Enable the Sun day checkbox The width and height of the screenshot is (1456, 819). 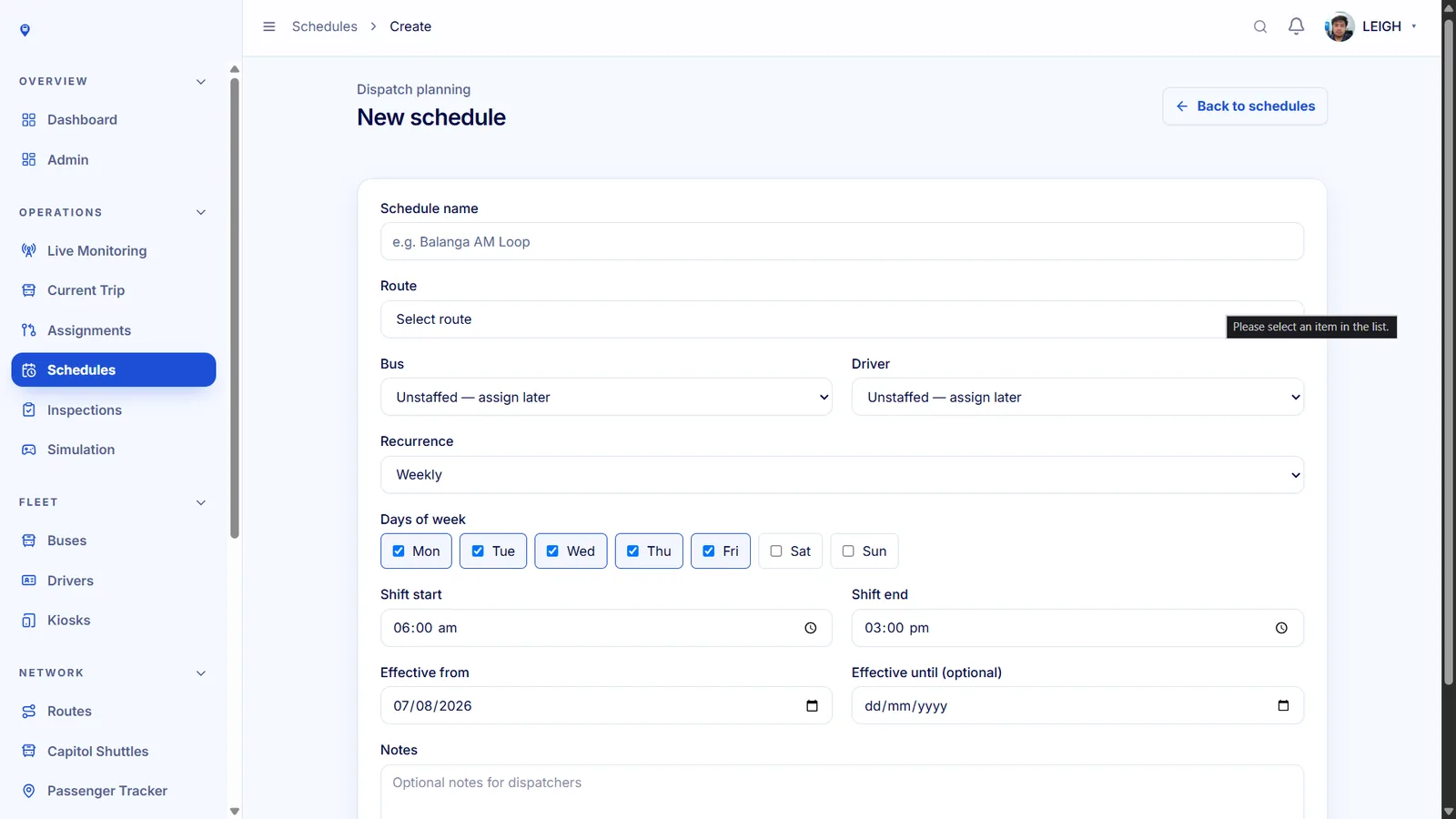click(x=848, y=551)
